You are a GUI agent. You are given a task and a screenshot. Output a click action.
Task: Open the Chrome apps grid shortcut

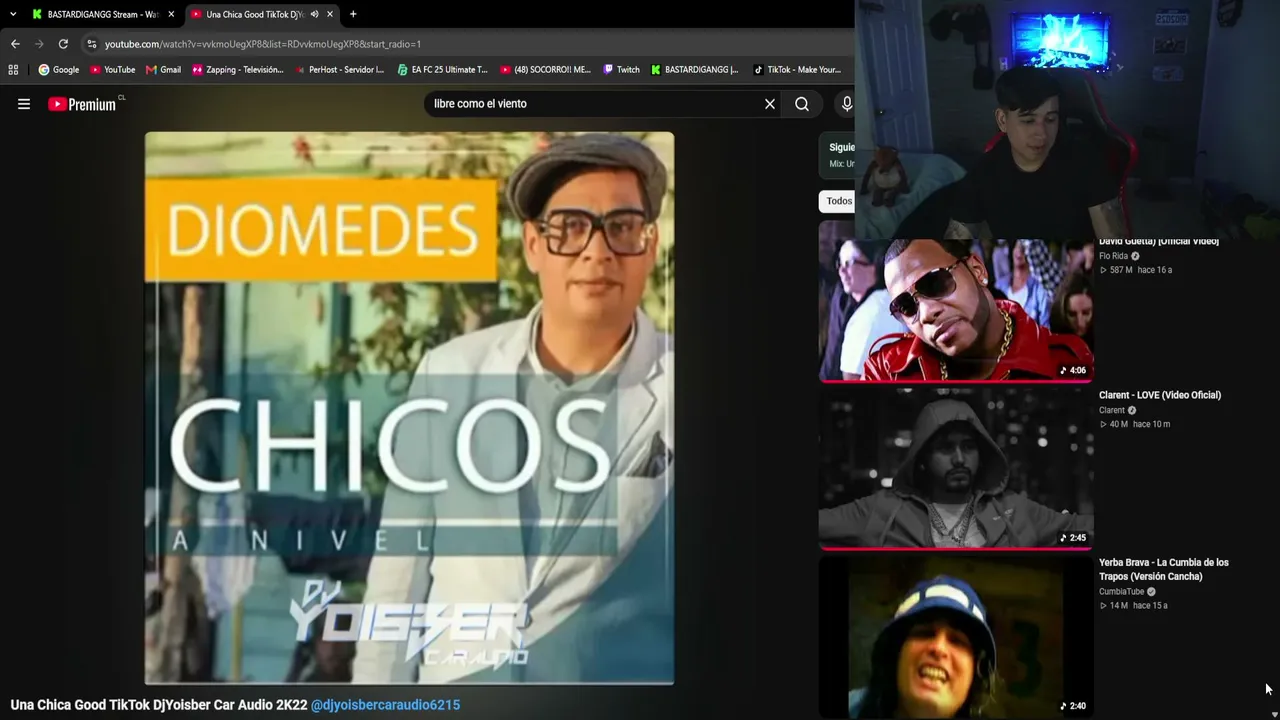click(x=13, y=70)
